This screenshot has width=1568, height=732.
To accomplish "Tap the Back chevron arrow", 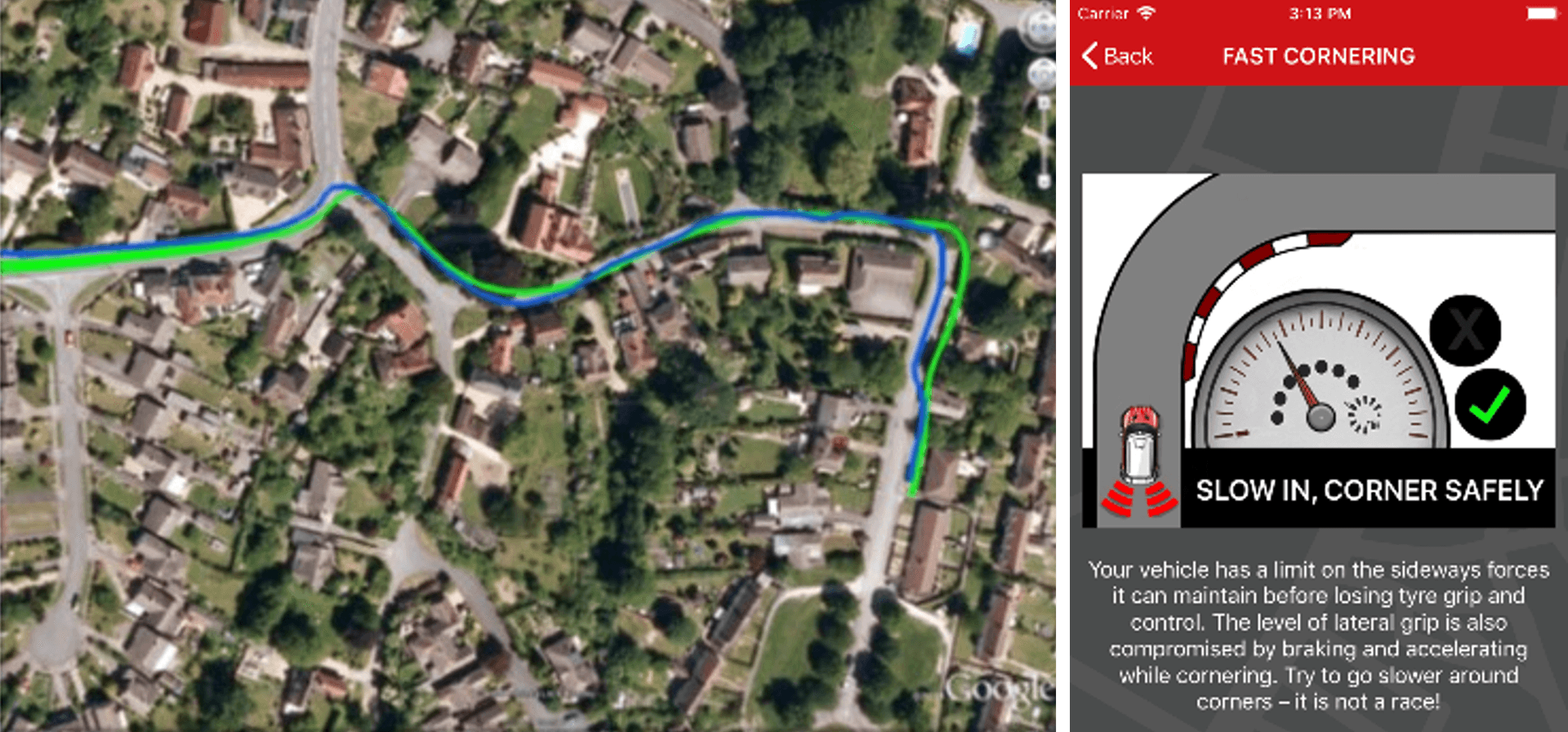I will [x=1089, y=56].
